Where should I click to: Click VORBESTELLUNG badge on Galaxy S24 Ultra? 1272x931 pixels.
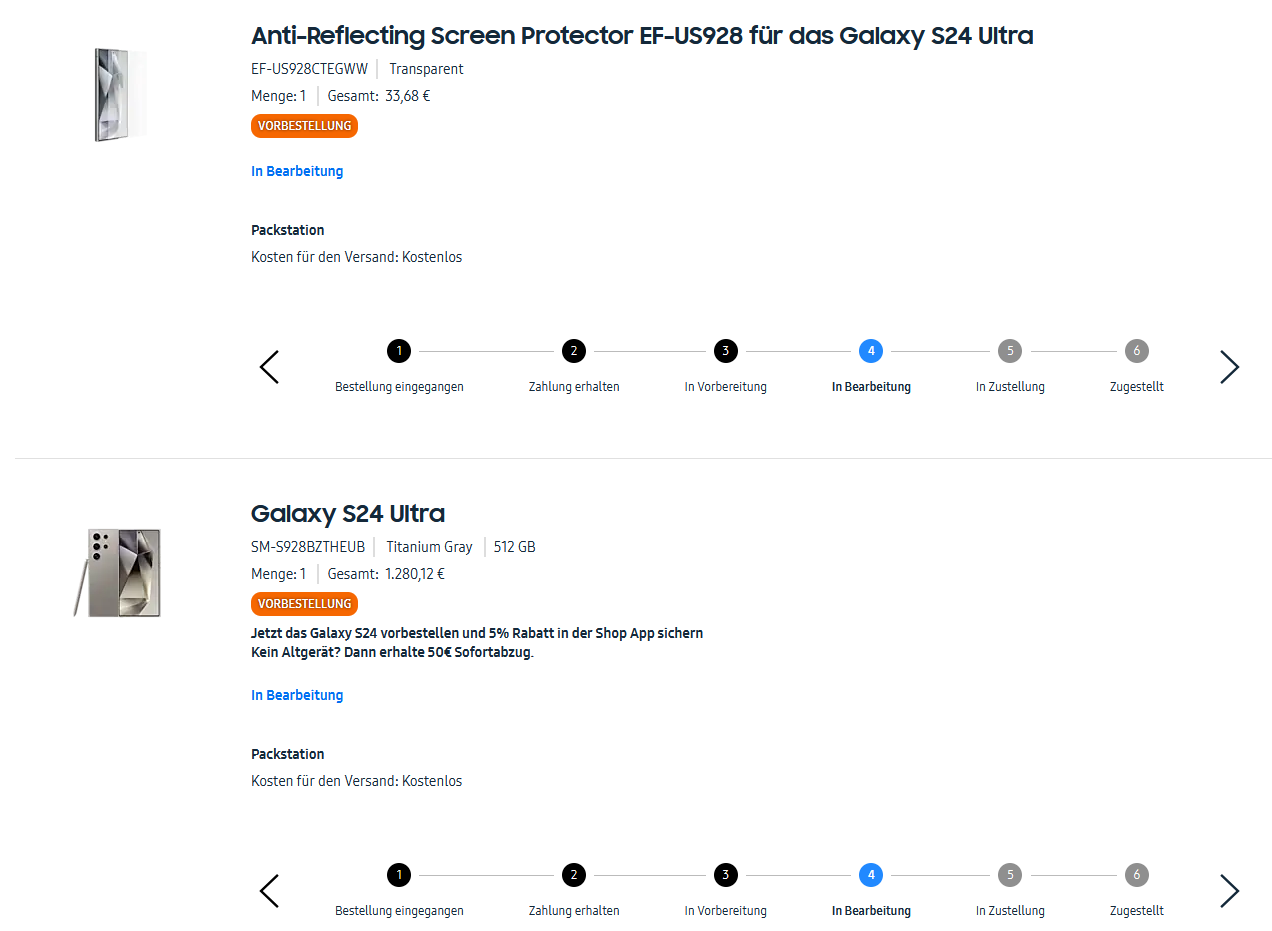point(304,604)
